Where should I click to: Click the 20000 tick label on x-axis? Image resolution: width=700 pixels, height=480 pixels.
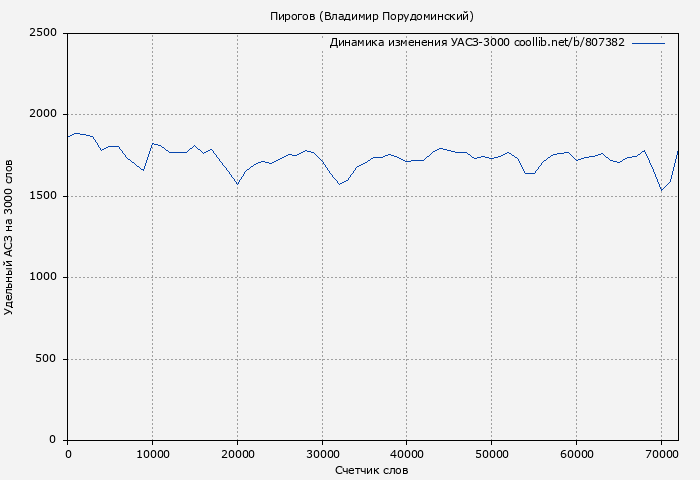coord(237,454)
